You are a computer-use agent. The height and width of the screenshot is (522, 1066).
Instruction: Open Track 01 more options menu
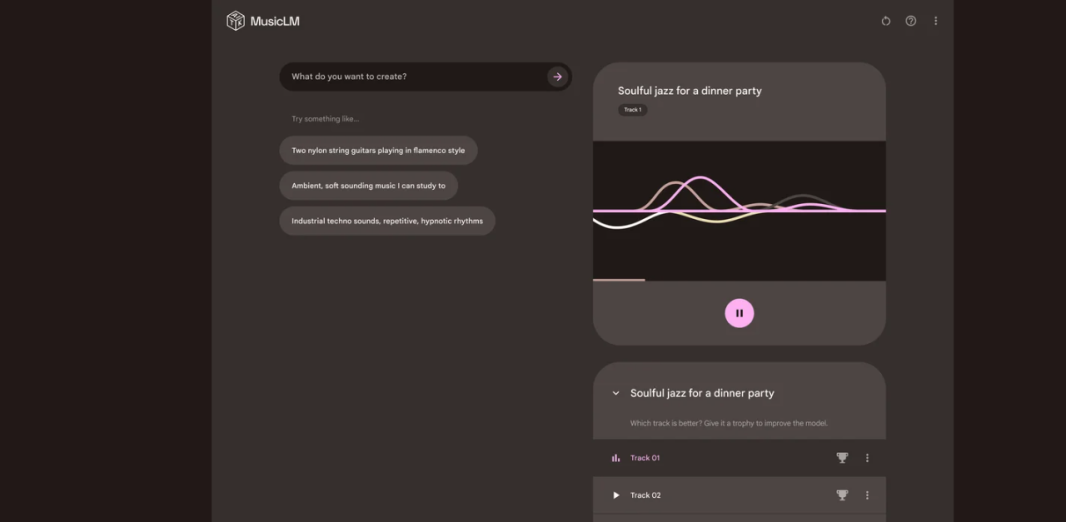pyautogui.click(x=867, y=458)
